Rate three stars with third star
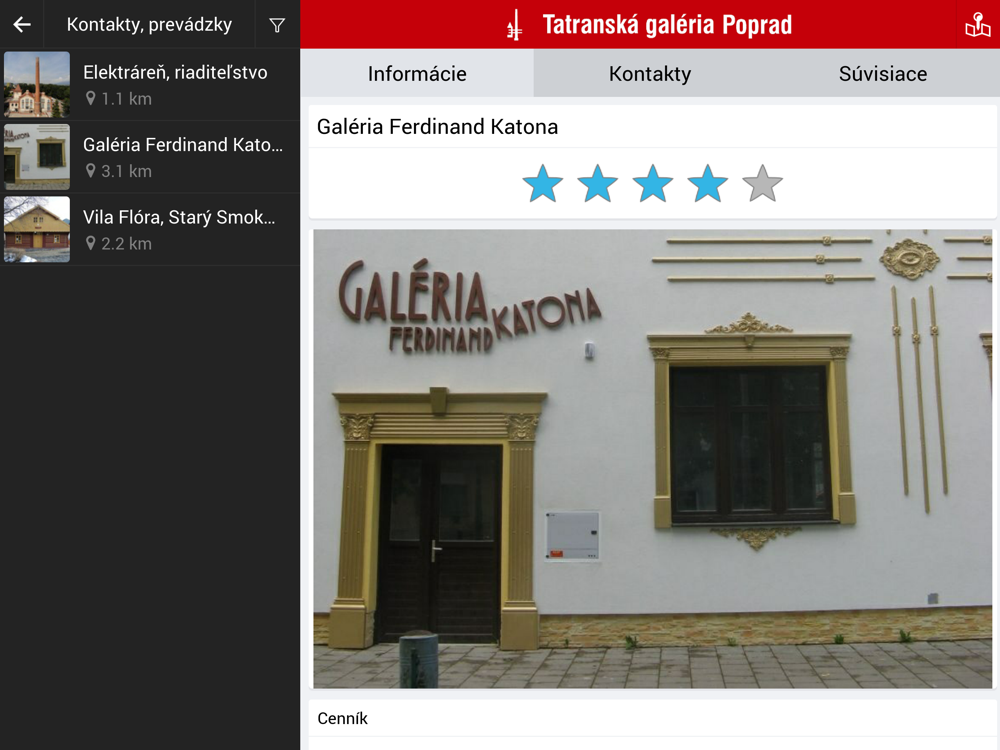The width and height of the screenshot is (1000, 750). 652,184
